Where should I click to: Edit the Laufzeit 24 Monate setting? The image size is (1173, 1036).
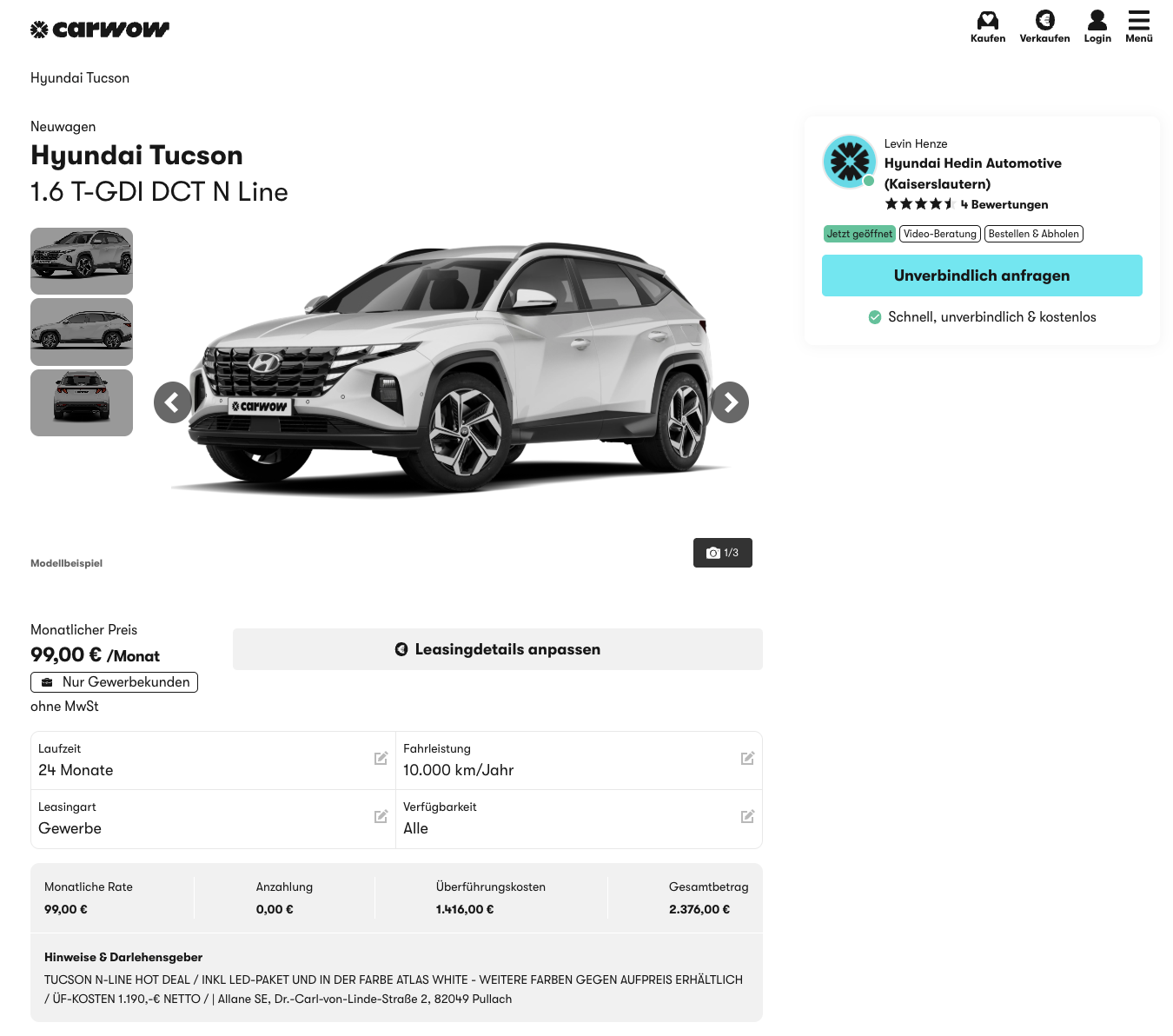pos(381,759)
